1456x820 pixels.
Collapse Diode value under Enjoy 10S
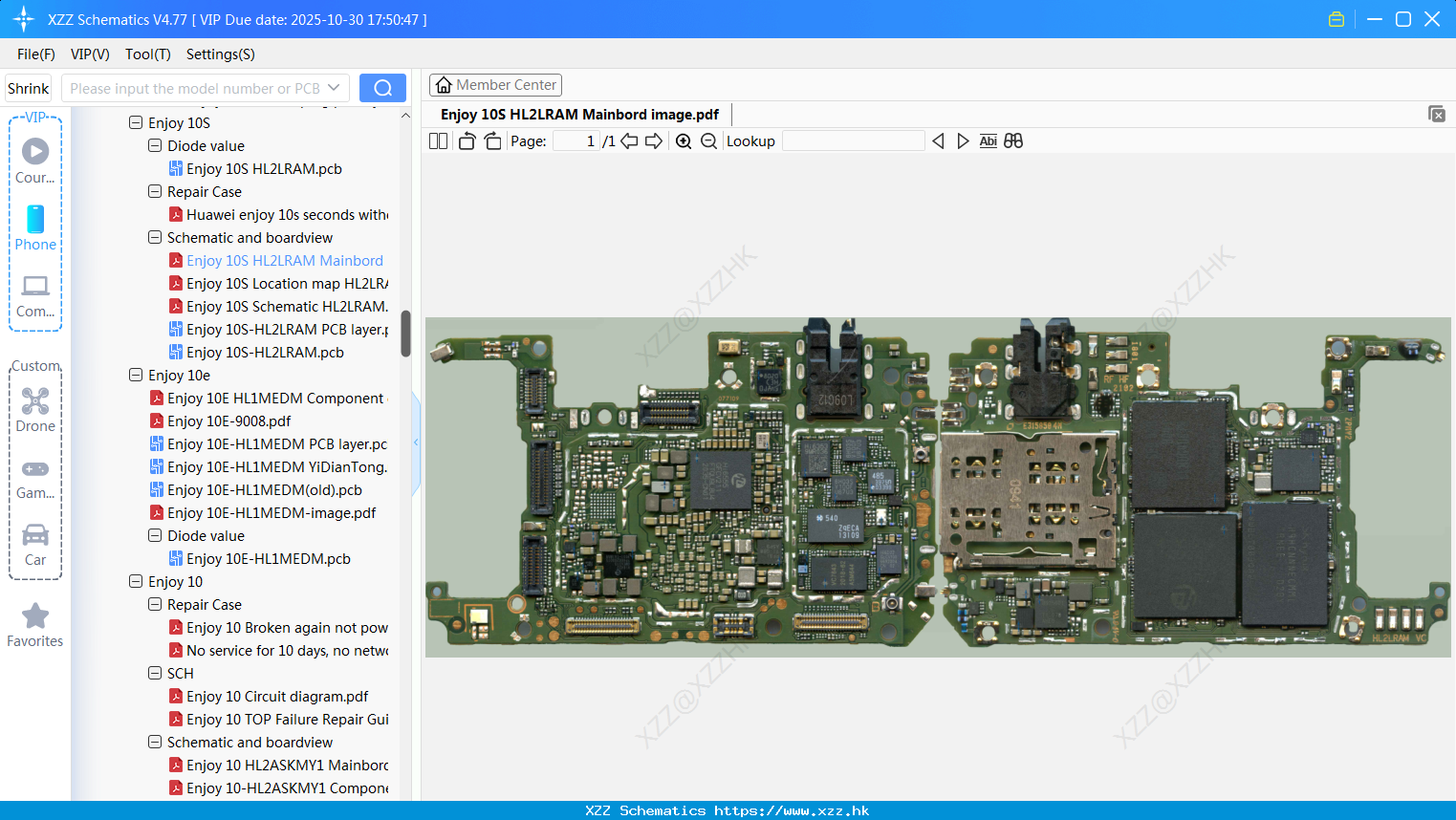(155, 145)
